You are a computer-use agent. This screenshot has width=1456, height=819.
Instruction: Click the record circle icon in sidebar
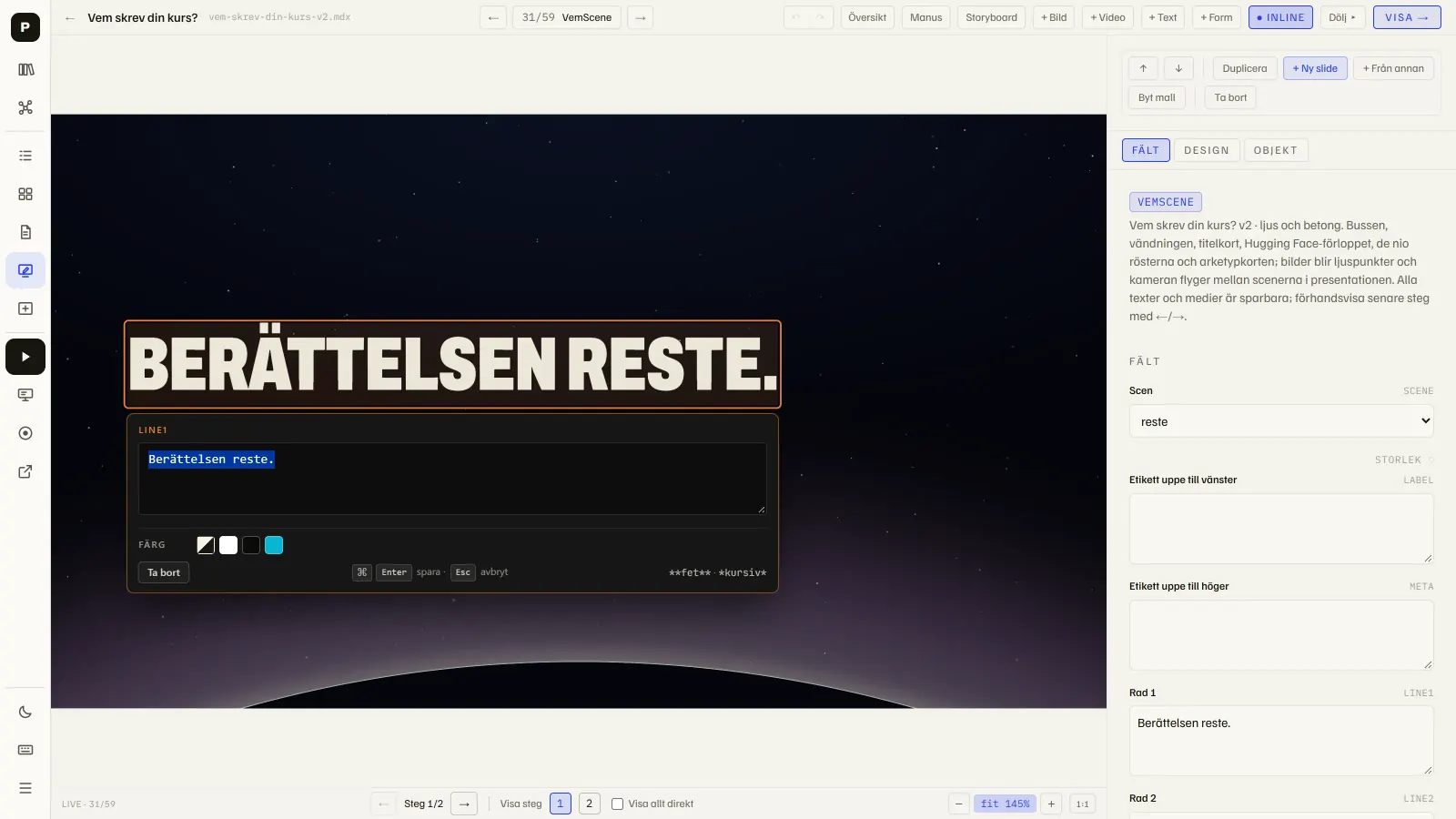[x=25, y=433]
